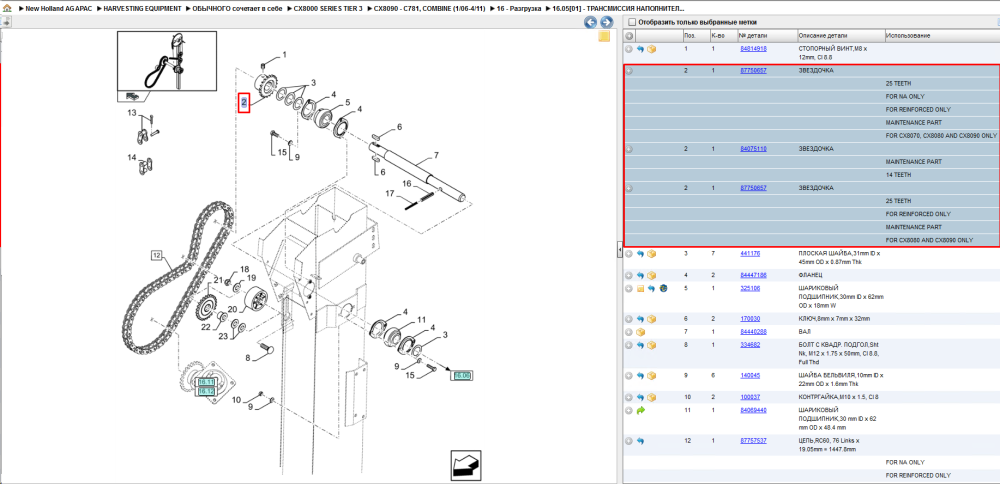Click box icon for part 100037

coord(651,397)
